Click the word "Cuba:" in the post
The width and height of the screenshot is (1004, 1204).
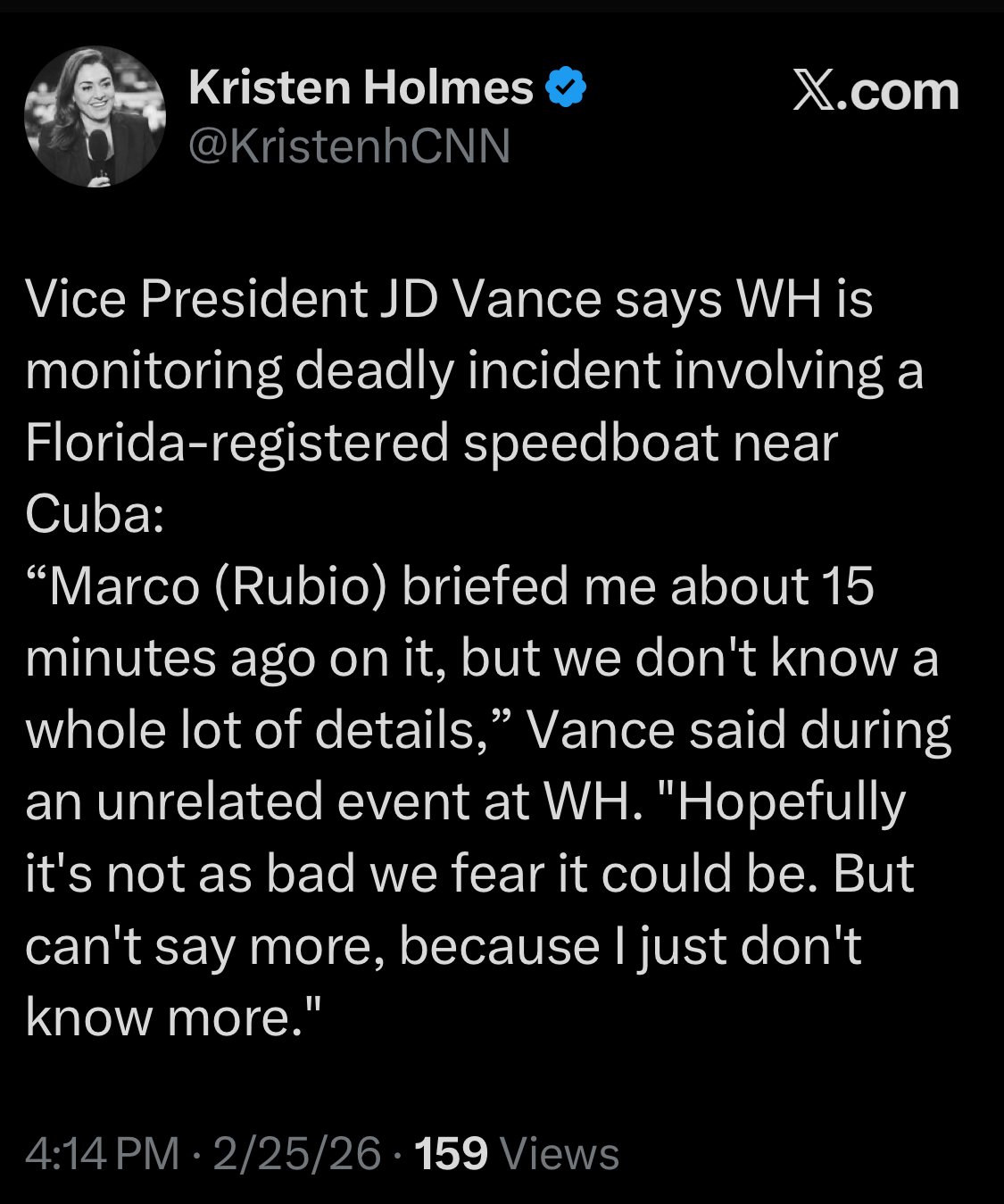tap(95, 514)
